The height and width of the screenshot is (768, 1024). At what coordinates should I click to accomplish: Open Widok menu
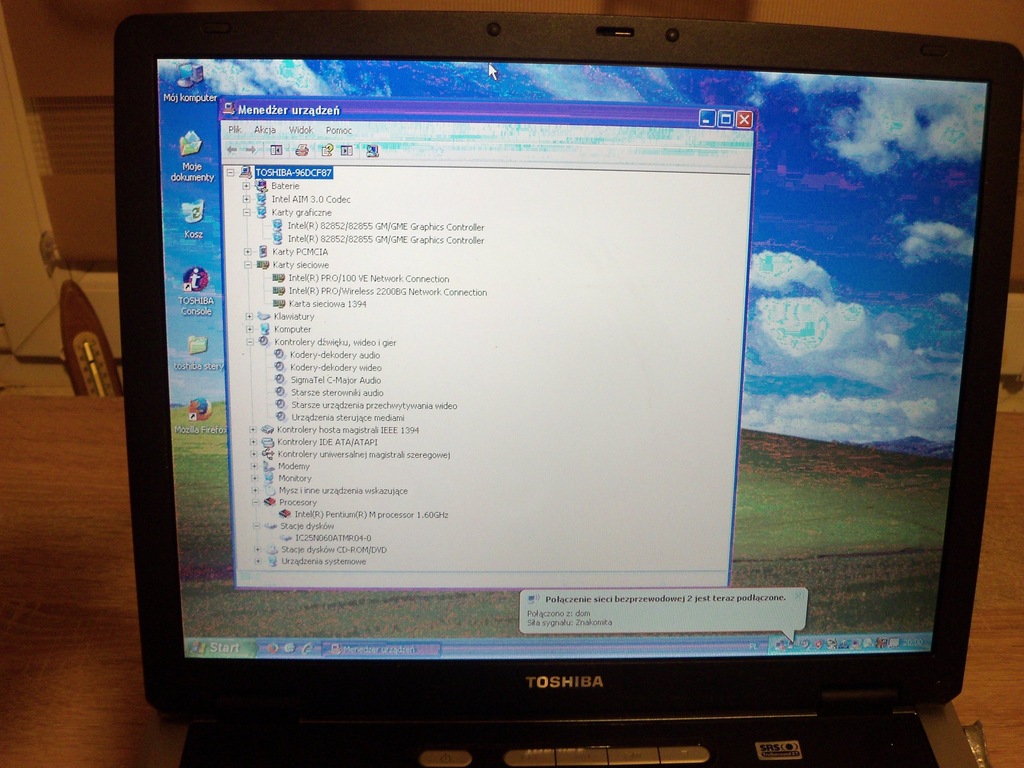pyautogui.click(x=301, y=130)
